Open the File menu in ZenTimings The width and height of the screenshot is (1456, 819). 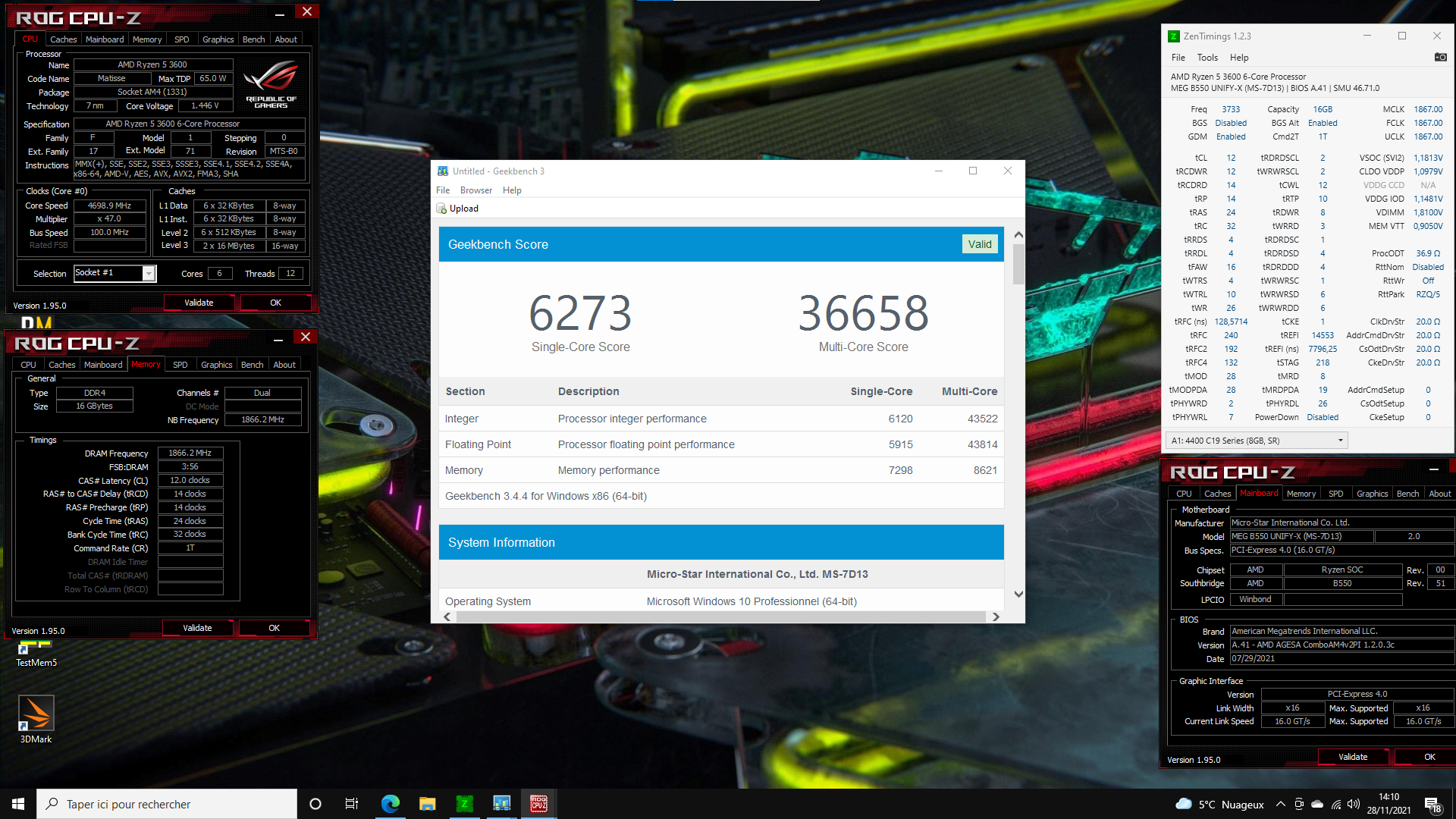coord(1178,58)
